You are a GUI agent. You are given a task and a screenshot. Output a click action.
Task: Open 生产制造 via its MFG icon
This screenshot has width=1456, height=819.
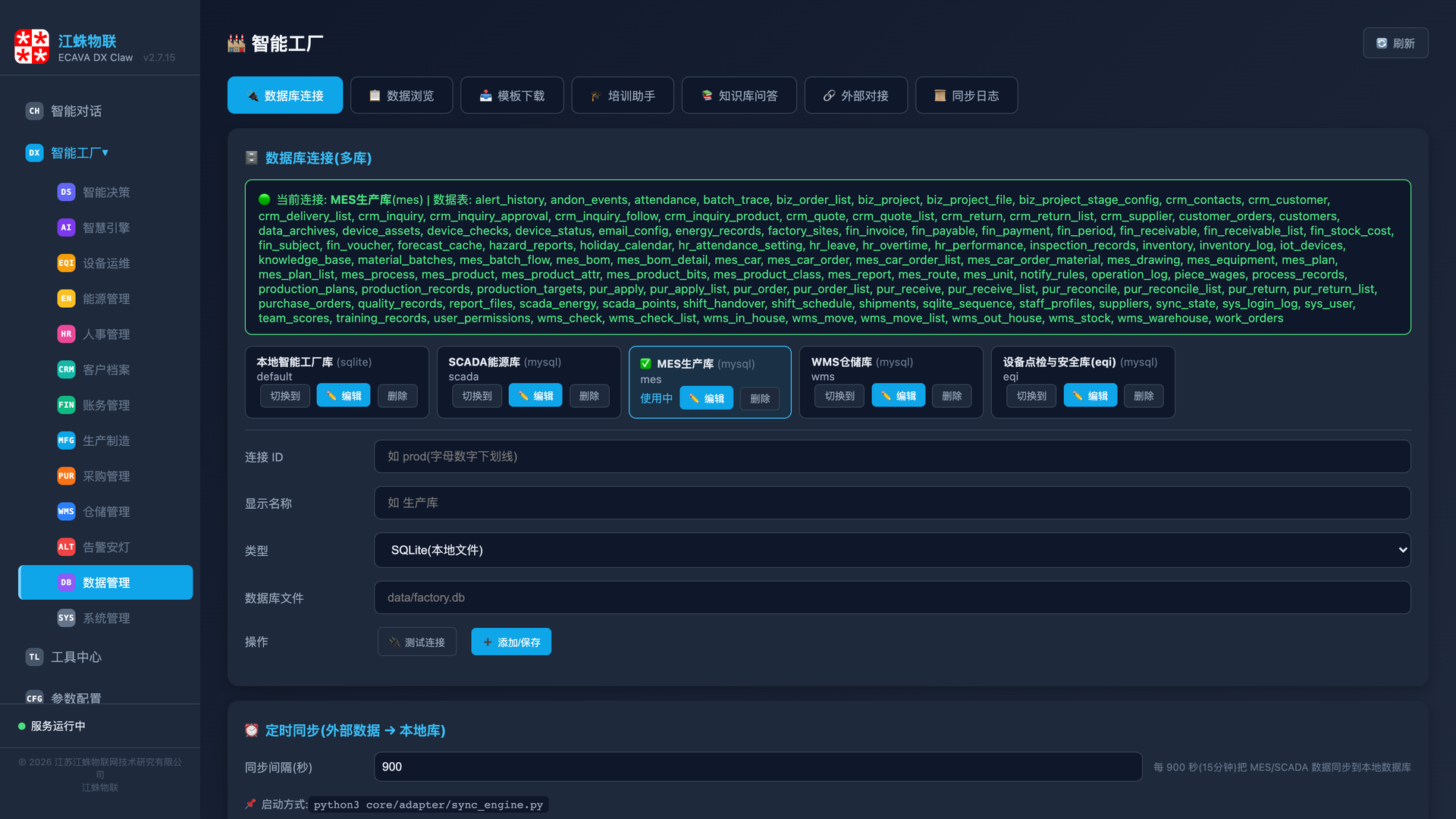coord(66,441)
